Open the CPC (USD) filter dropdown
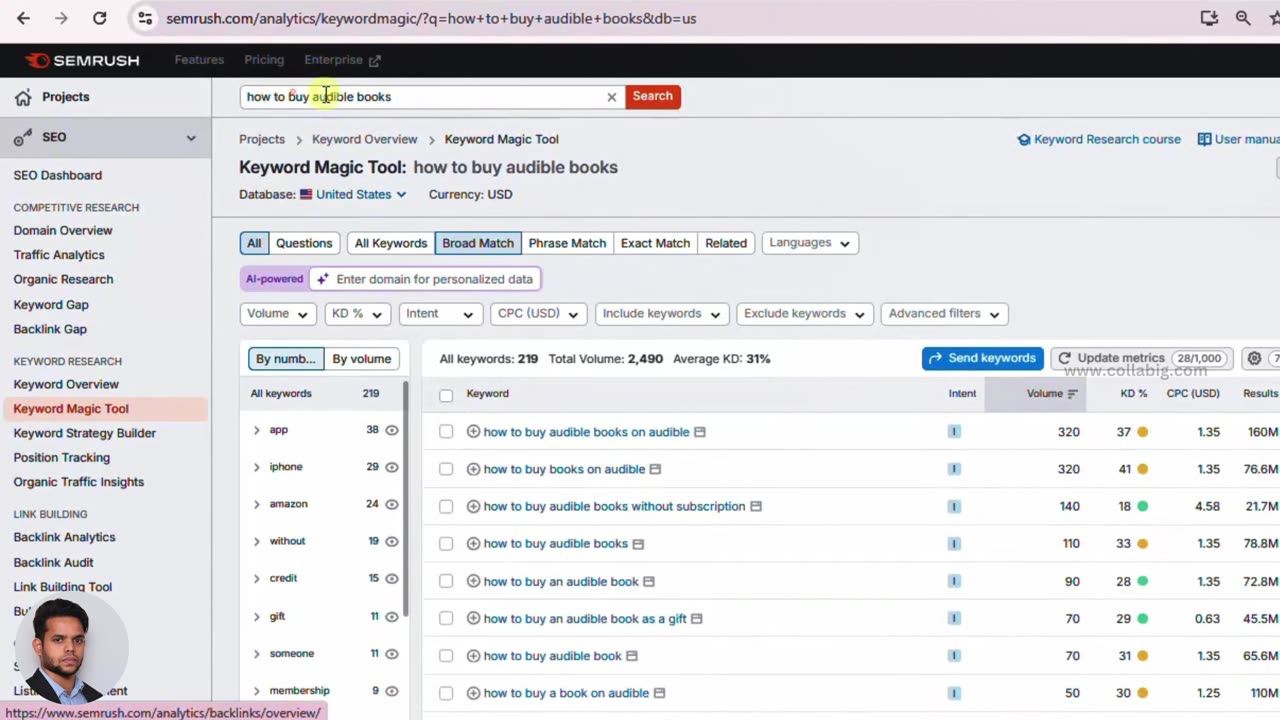This screenshot has height=720, width=1280. click(538, 314)
